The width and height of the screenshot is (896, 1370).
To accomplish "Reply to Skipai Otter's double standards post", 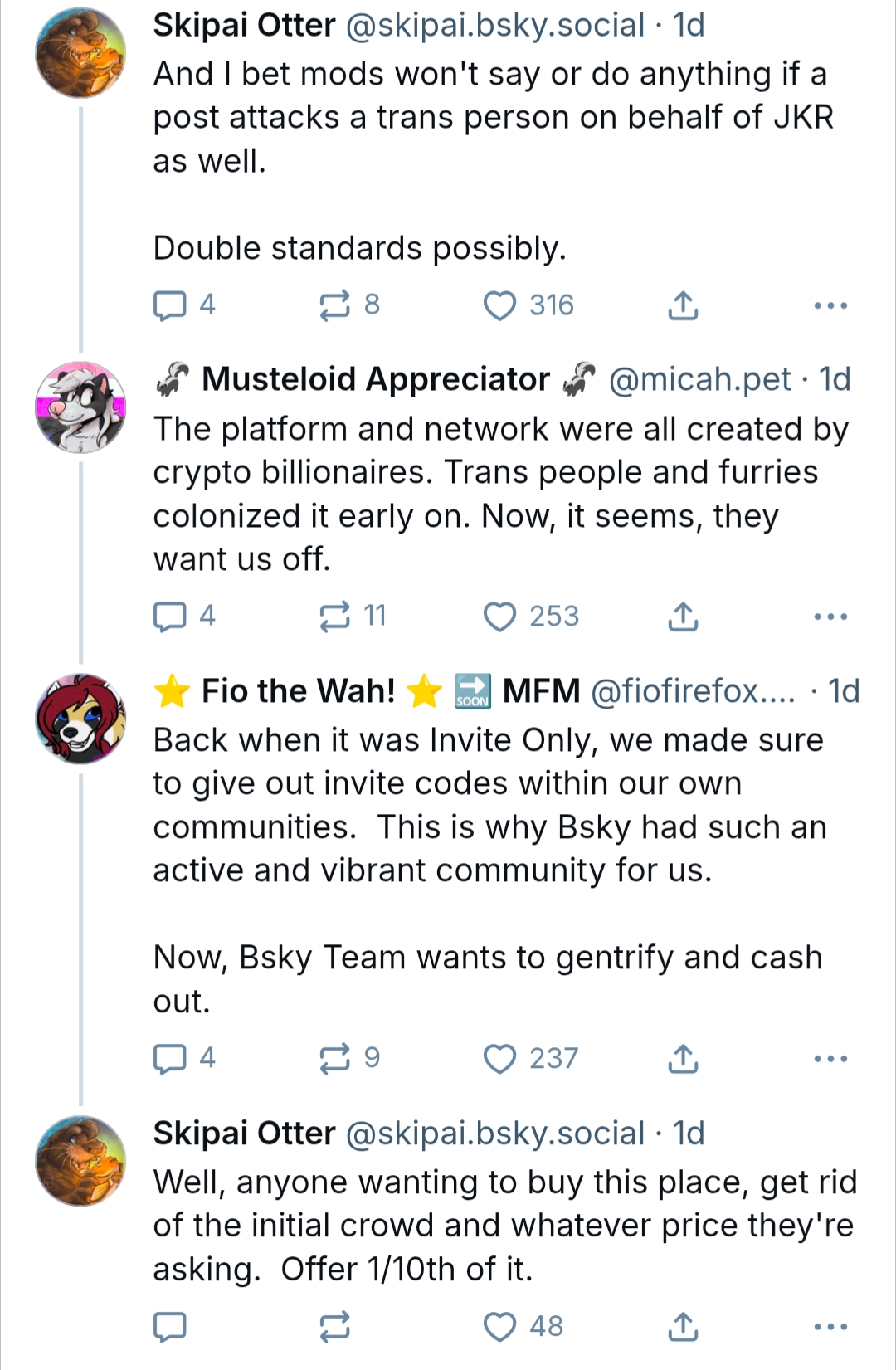I will pos(170,305).
